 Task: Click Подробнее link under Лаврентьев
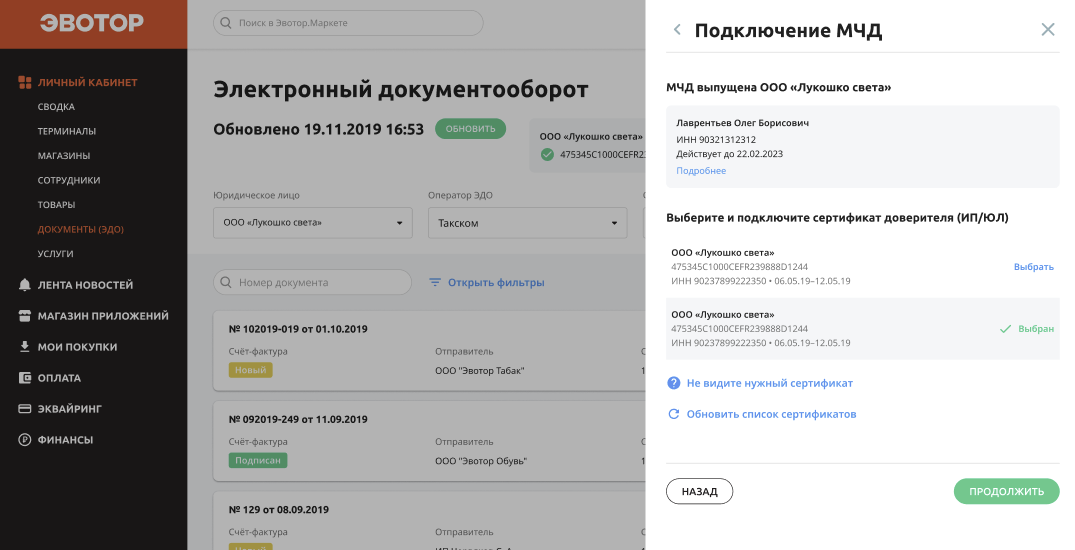tap(701, 171)
